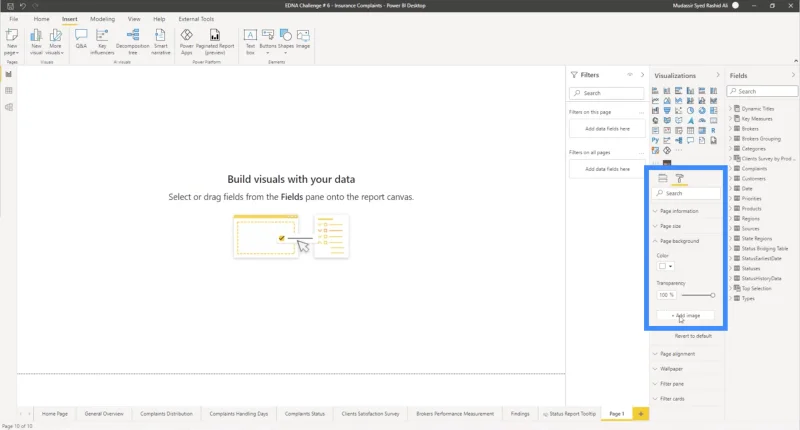Insert Decomposition tree from the ribbon

pos(133,42)
